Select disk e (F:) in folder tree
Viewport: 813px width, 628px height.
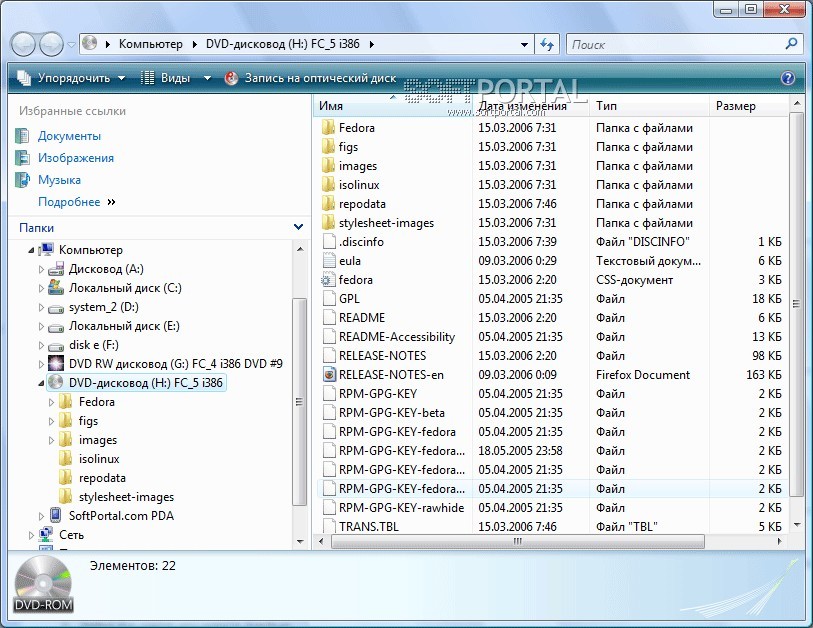click(x=93, y=345)
